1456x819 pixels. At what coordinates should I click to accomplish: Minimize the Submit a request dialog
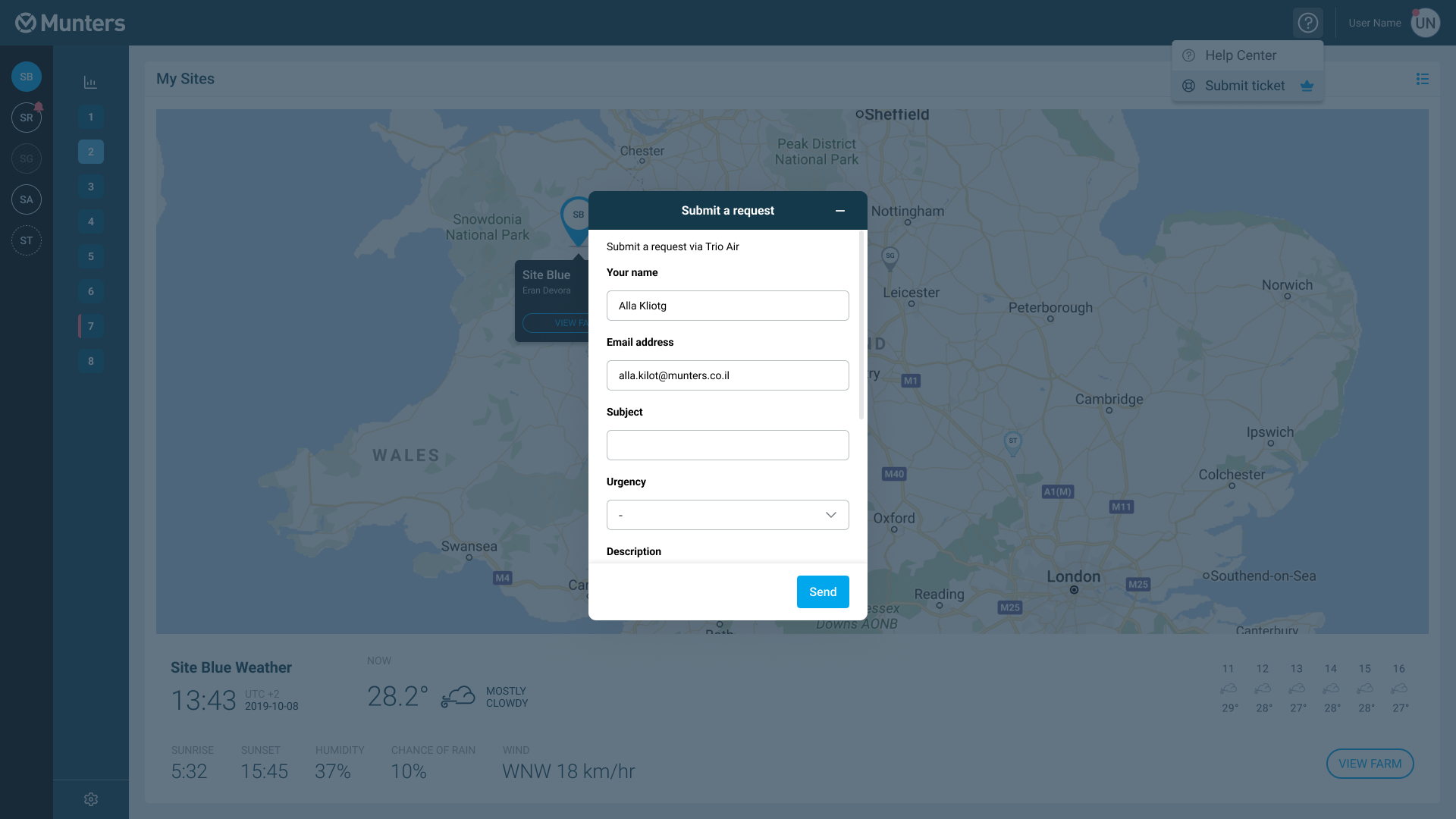(839, 211)
